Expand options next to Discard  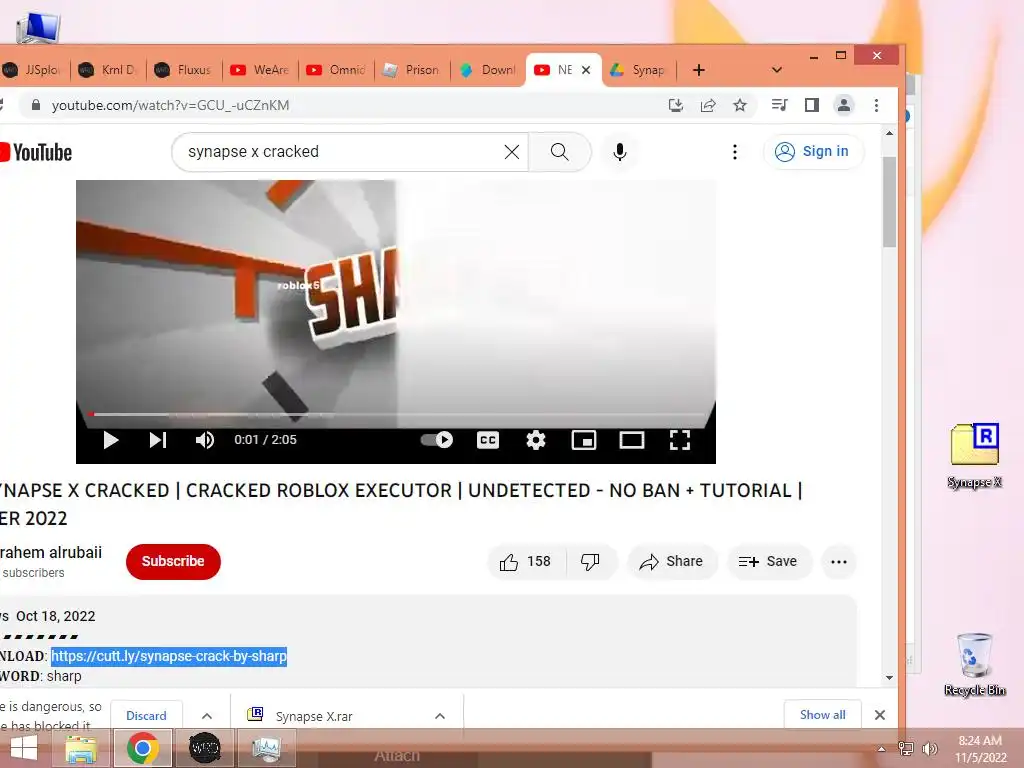pos(207,716)
